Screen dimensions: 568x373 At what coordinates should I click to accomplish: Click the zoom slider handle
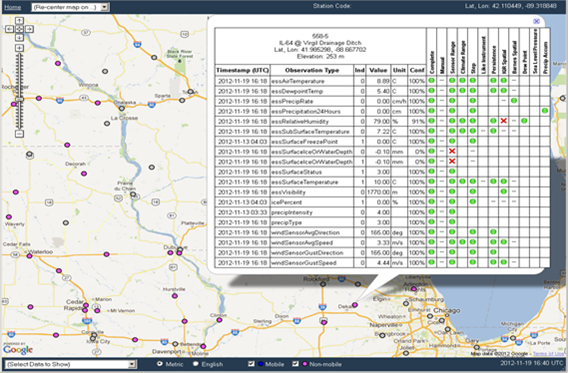coord(20,99)
